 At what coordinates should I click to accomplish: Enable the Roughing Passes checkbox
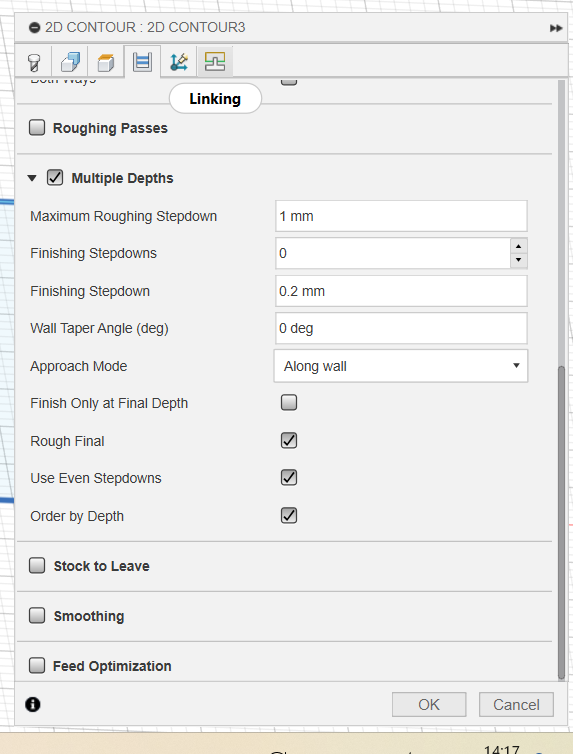(x=37, y=128)
